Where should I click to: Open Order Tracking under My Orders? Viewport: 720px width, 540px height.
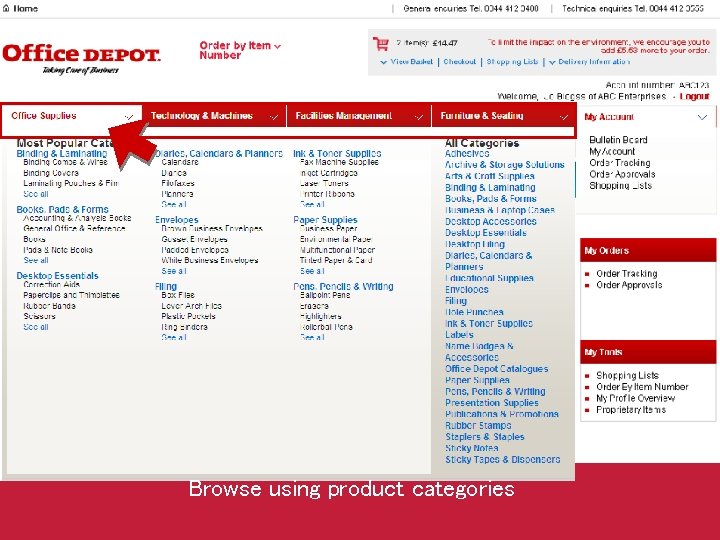point(627,274)
